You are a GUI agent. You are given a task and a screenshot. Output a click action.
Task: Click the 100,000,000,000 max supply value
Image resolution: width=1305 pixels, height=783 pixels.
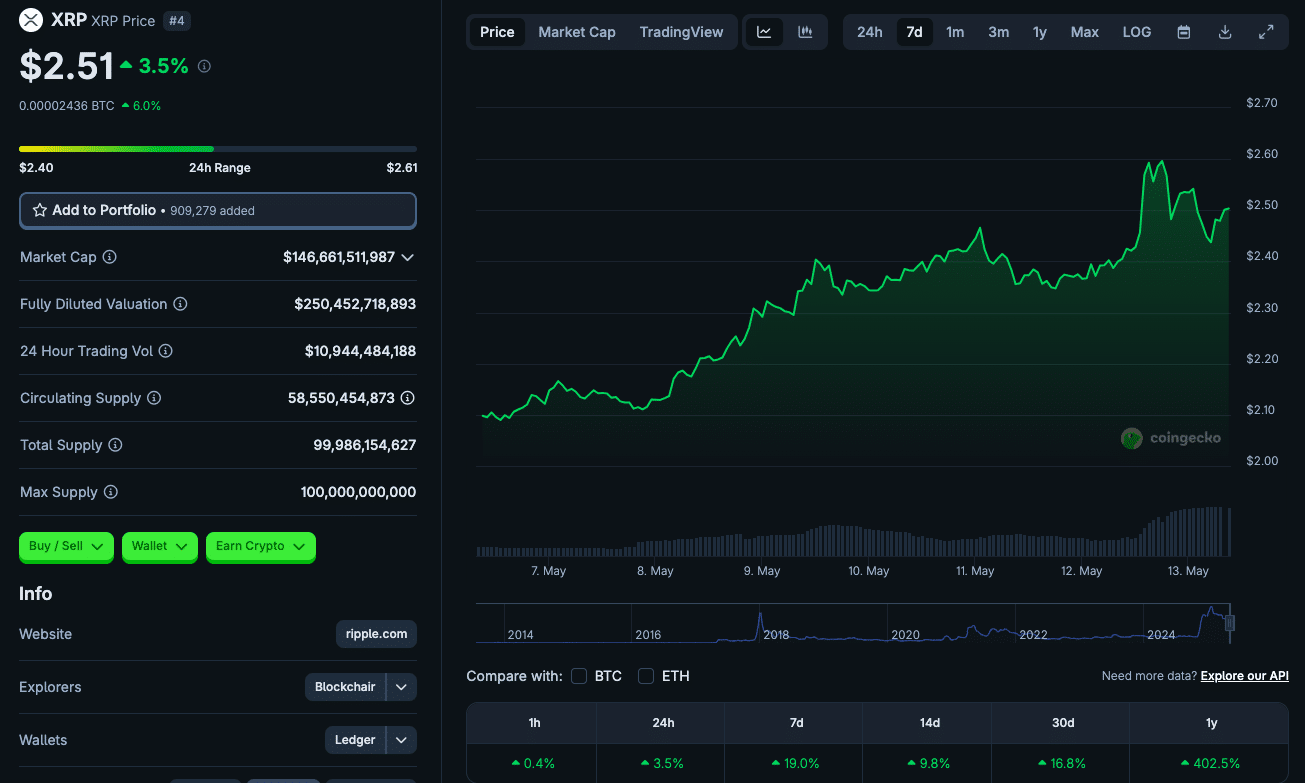point(358,492)
